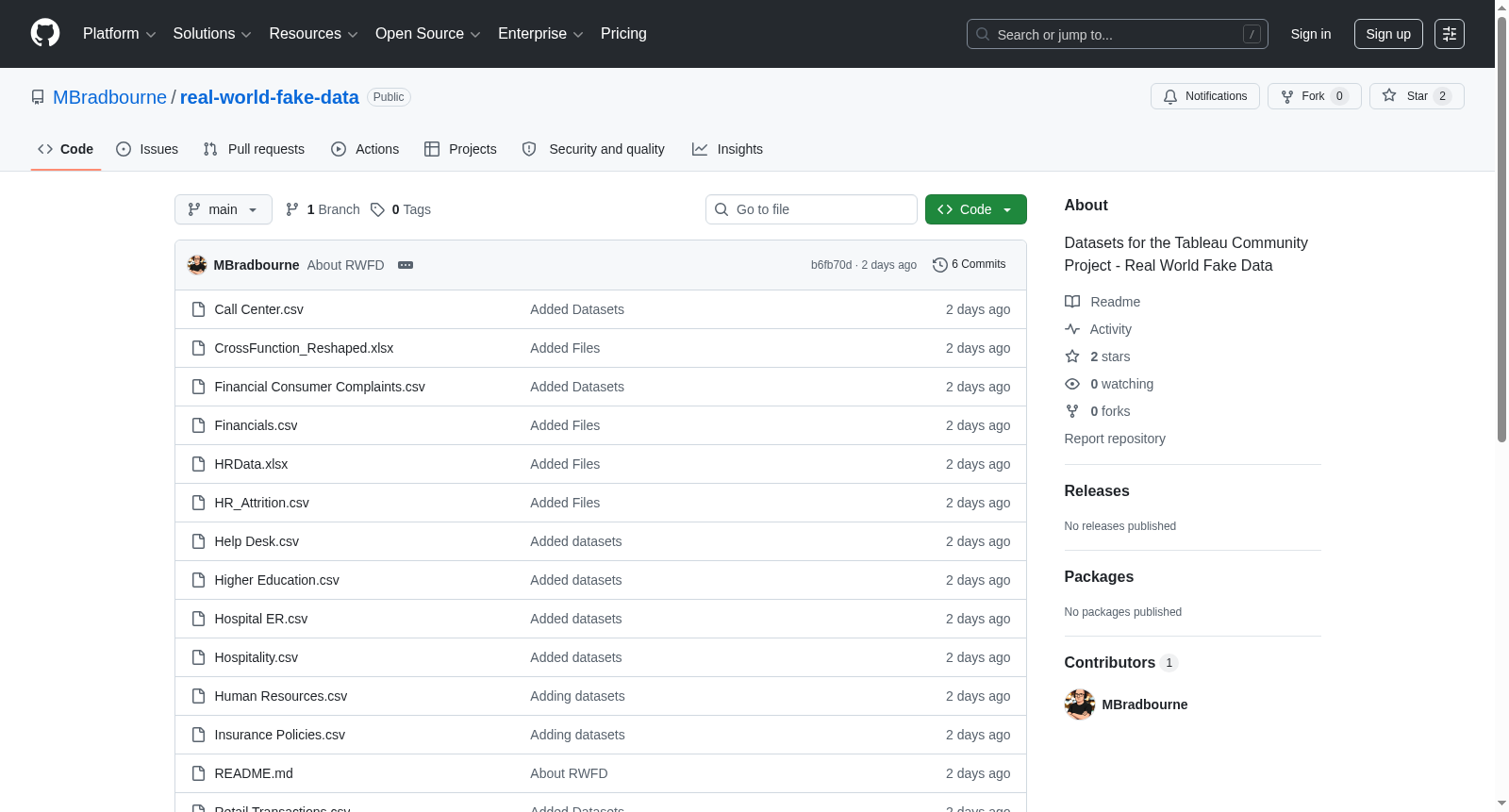Open the Help Desk.csv file
The image size is (1509, 812).
click(257, 541)
